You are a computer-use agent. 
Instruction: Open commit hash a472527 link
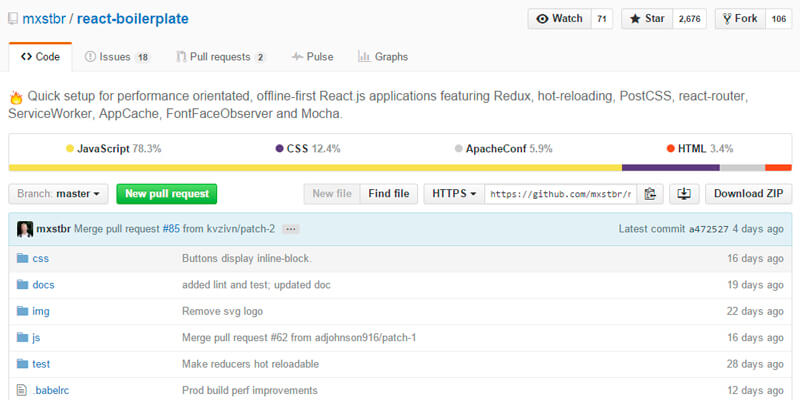pos(709,229)
